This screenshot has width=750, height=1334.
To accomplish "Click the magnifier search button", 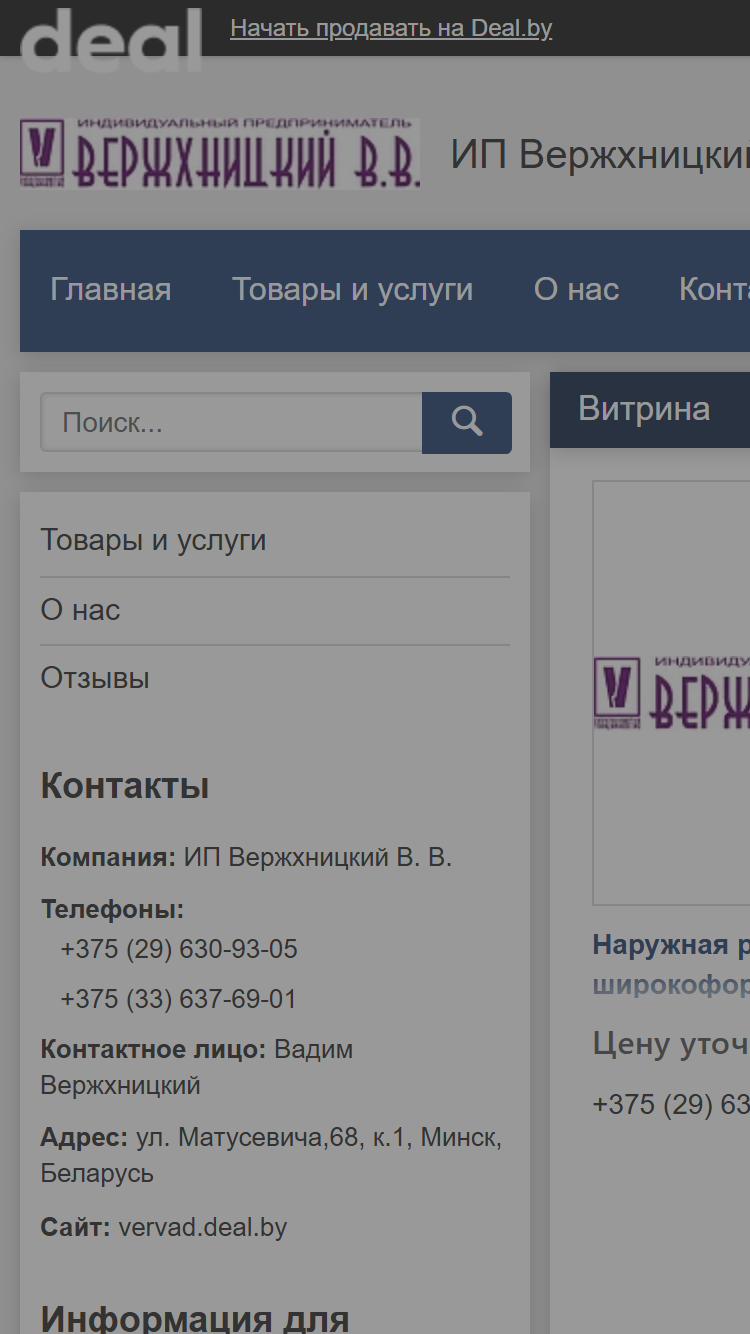I will (467, 422).
